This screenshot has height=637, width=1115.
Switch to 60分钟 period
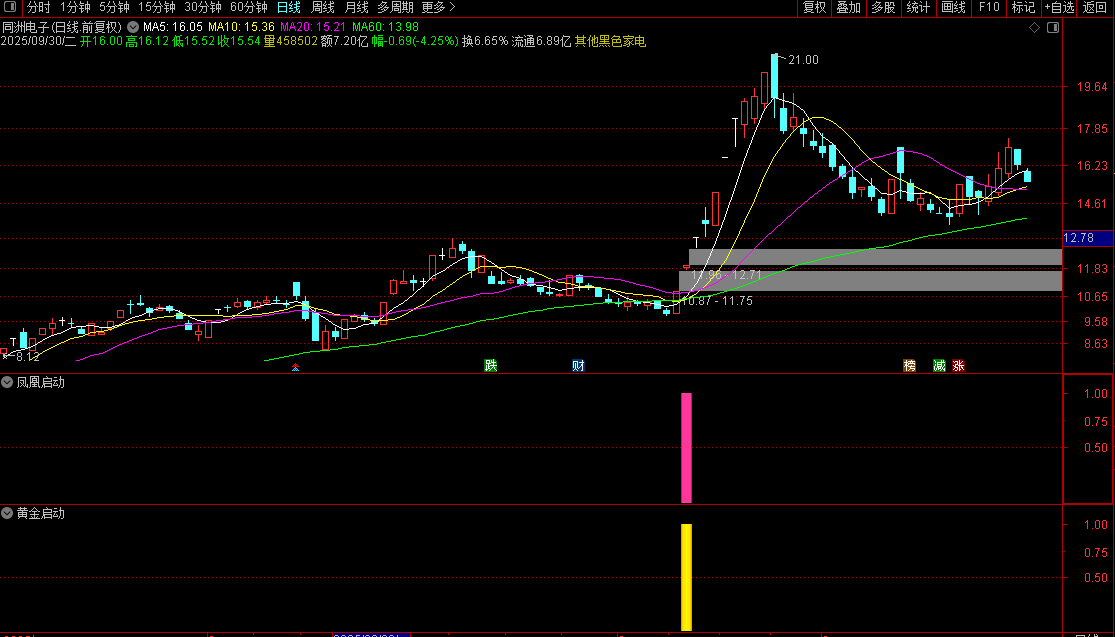pos(249,7)
